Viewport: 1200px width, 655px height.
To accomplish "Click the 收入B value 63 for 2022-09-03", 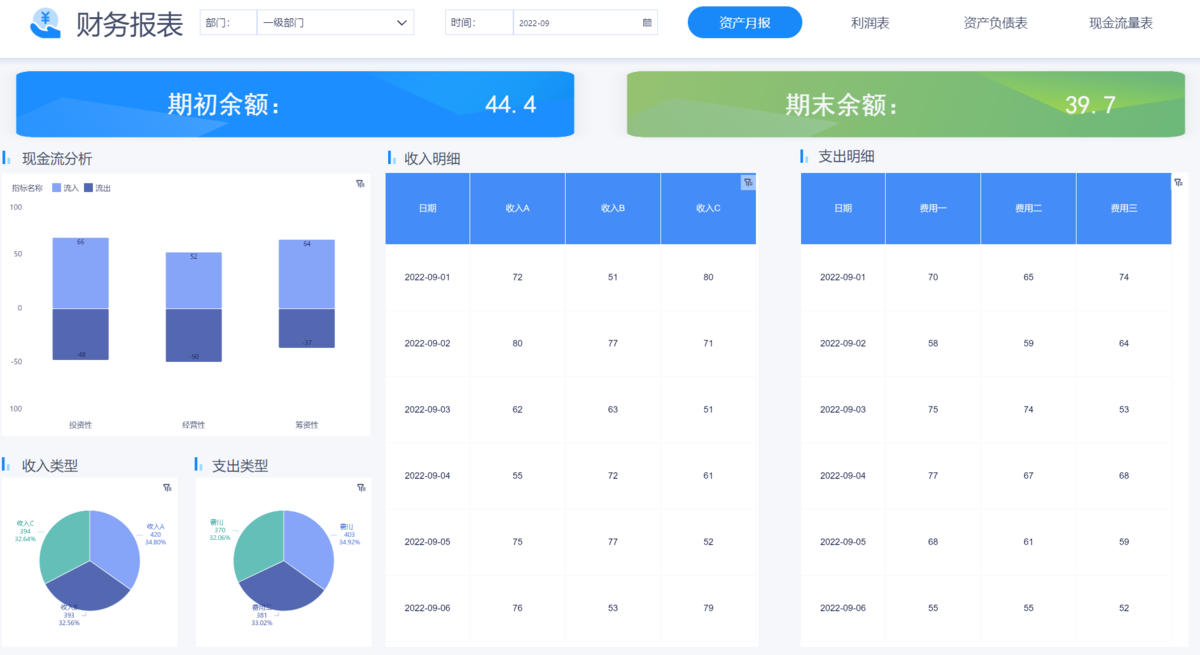I will pyautogui.click(x=613, y=409).
